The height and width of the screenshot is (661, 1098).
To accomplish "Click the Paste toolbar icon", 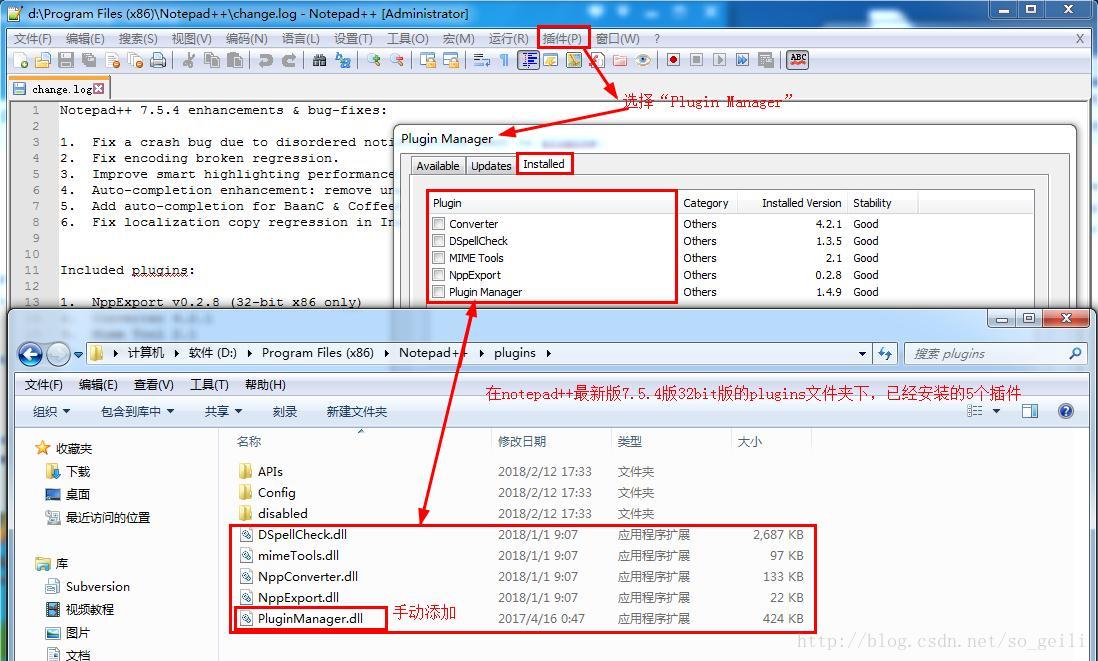I will [235, 60].
